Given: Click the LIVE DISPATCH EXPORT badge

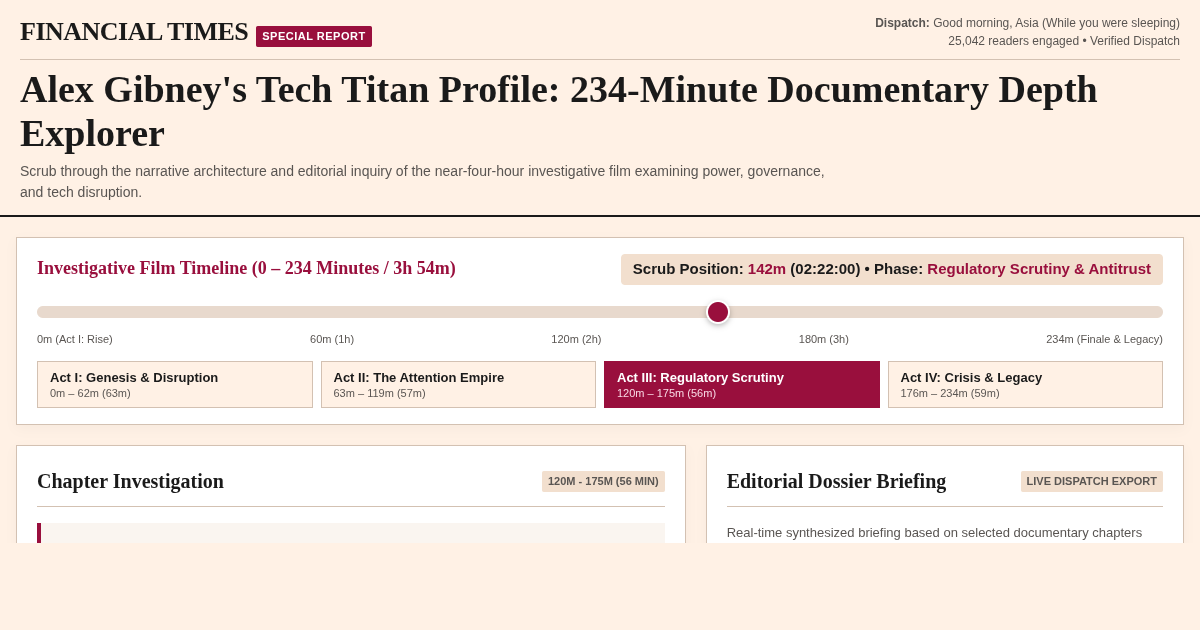Looking at the screenshot, I should [1092, 481].
